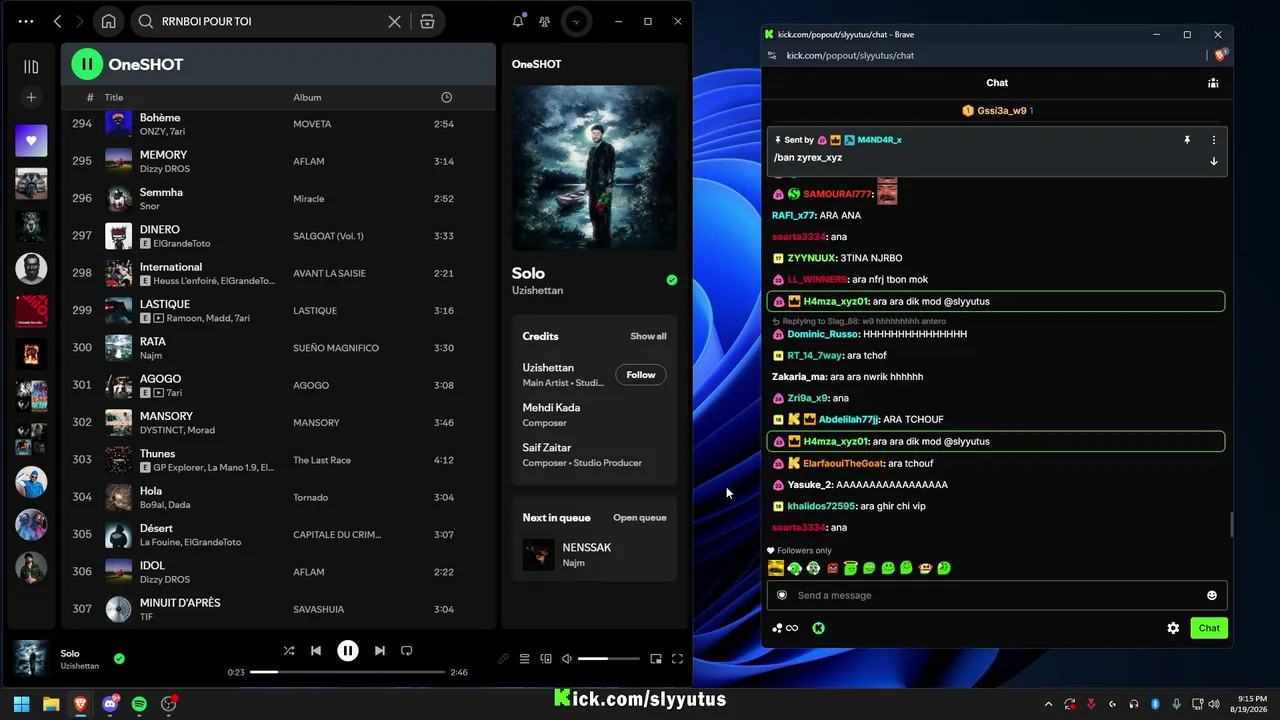The width and height of the screenshot is (1280, 720).
Task: Pause the OneSHOT playlist with the green button
Action: point(87,64)
